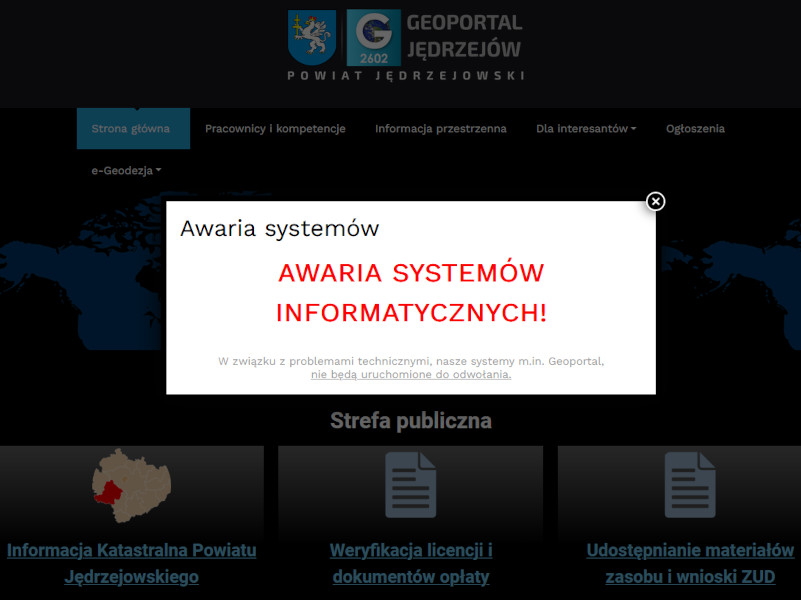Click the Strefa publiczna heading
This screenshot has height=600, width=801.
point(411,421)
